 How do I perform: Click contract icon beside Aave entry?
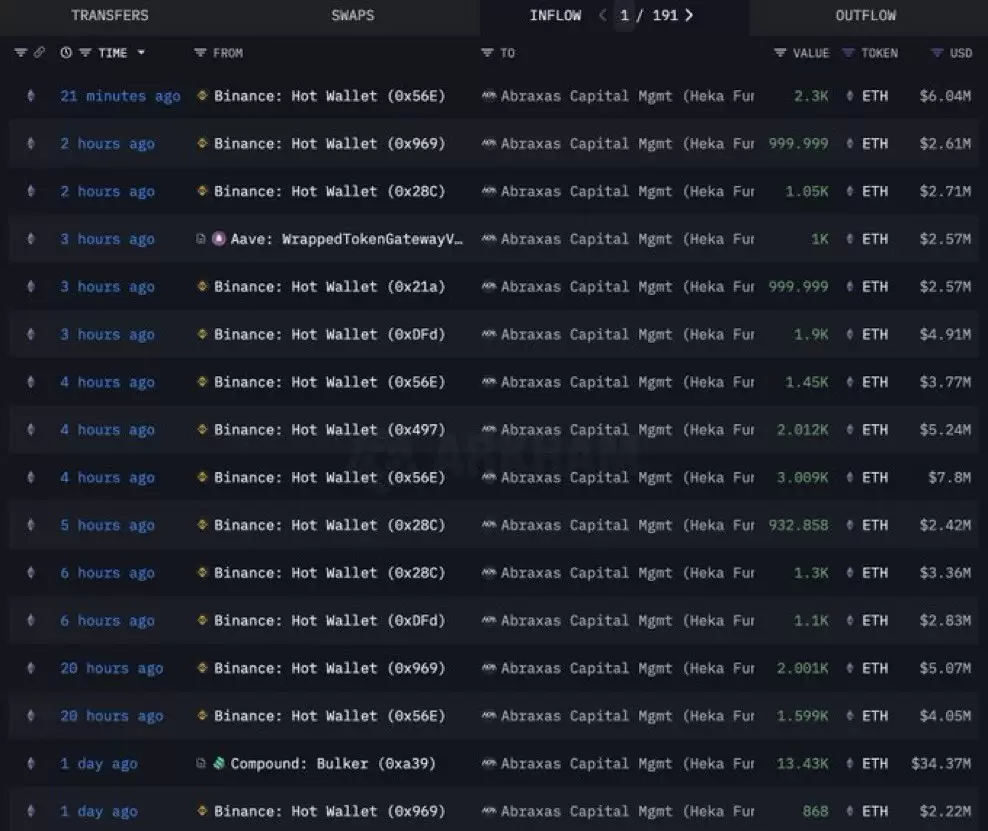200,239
